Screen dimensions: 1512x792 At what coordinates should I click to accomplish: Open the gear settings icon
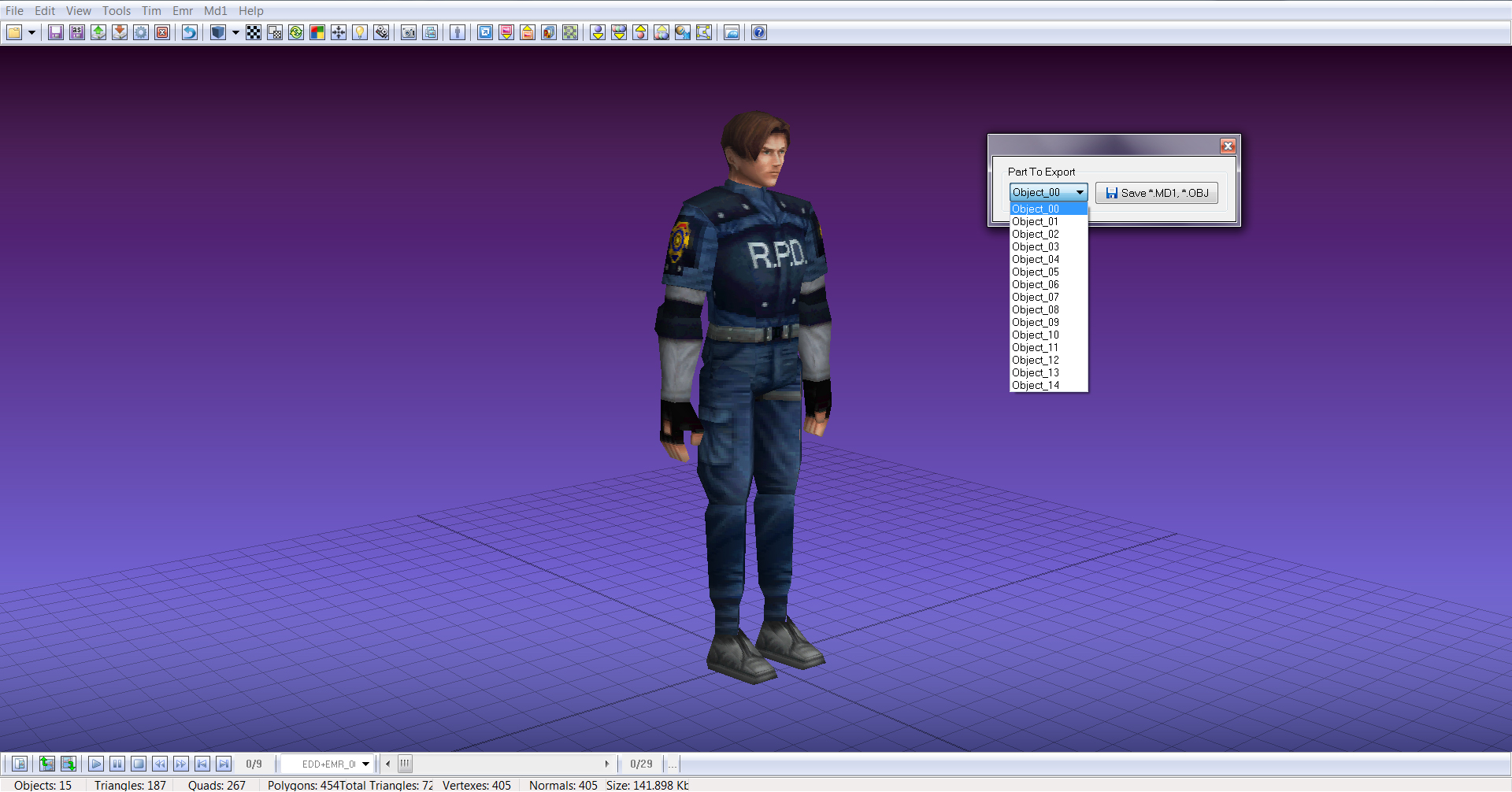141,32
